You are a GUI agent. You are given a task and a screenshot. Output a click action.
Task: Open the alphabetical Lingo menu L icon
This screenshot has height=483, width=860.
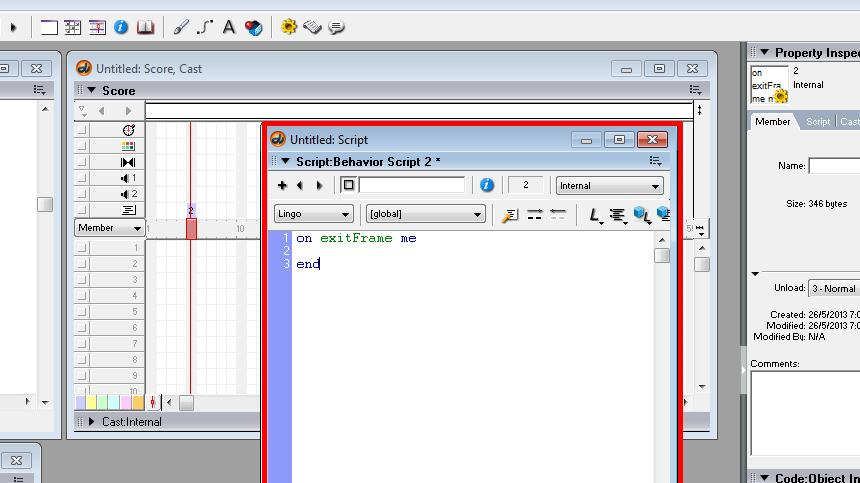[595, 215]
